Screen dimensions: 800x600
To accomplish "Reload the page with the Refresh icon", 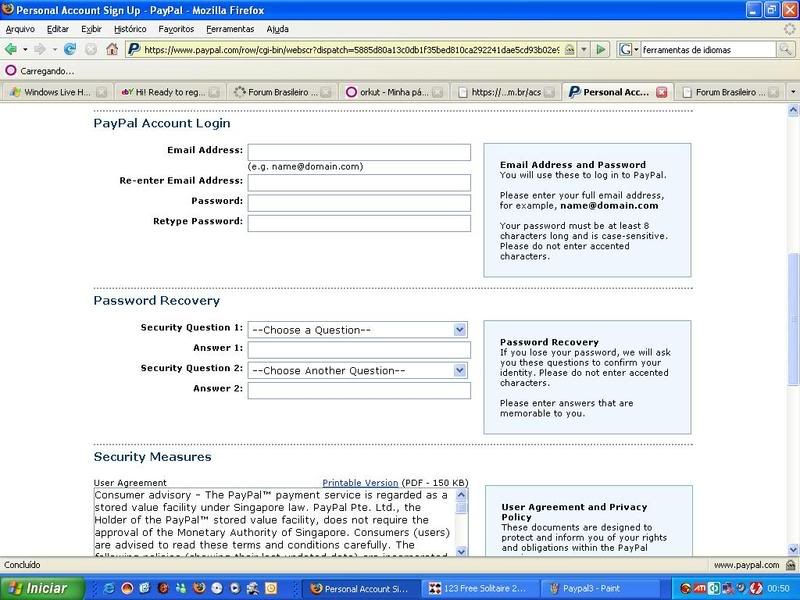I will pos(70,49).
